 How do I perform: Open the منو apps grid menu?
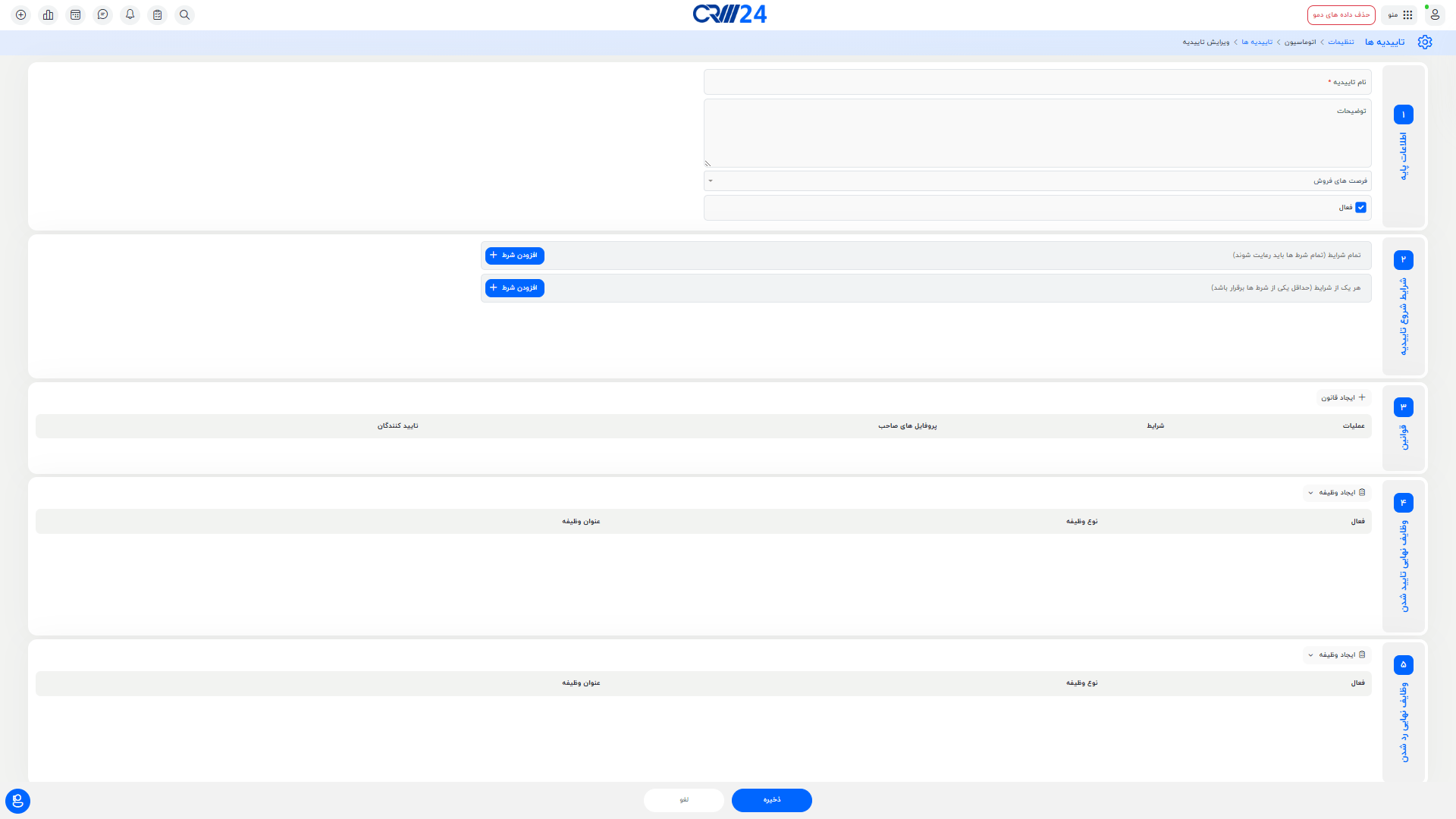[x=1400, y=14]
